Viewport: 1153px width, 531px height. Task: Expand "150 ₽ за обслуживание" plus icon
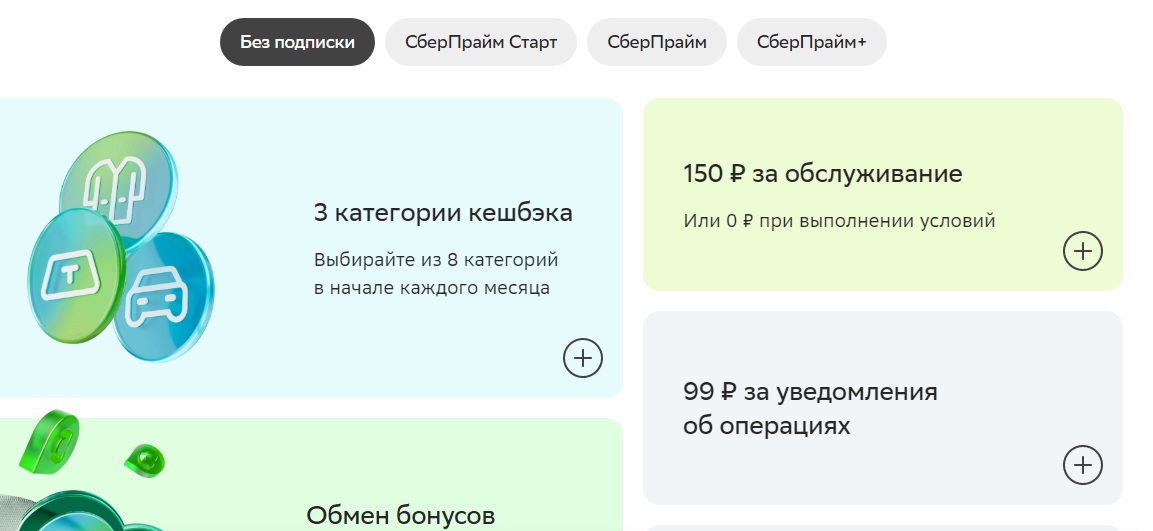(1083, 251)
